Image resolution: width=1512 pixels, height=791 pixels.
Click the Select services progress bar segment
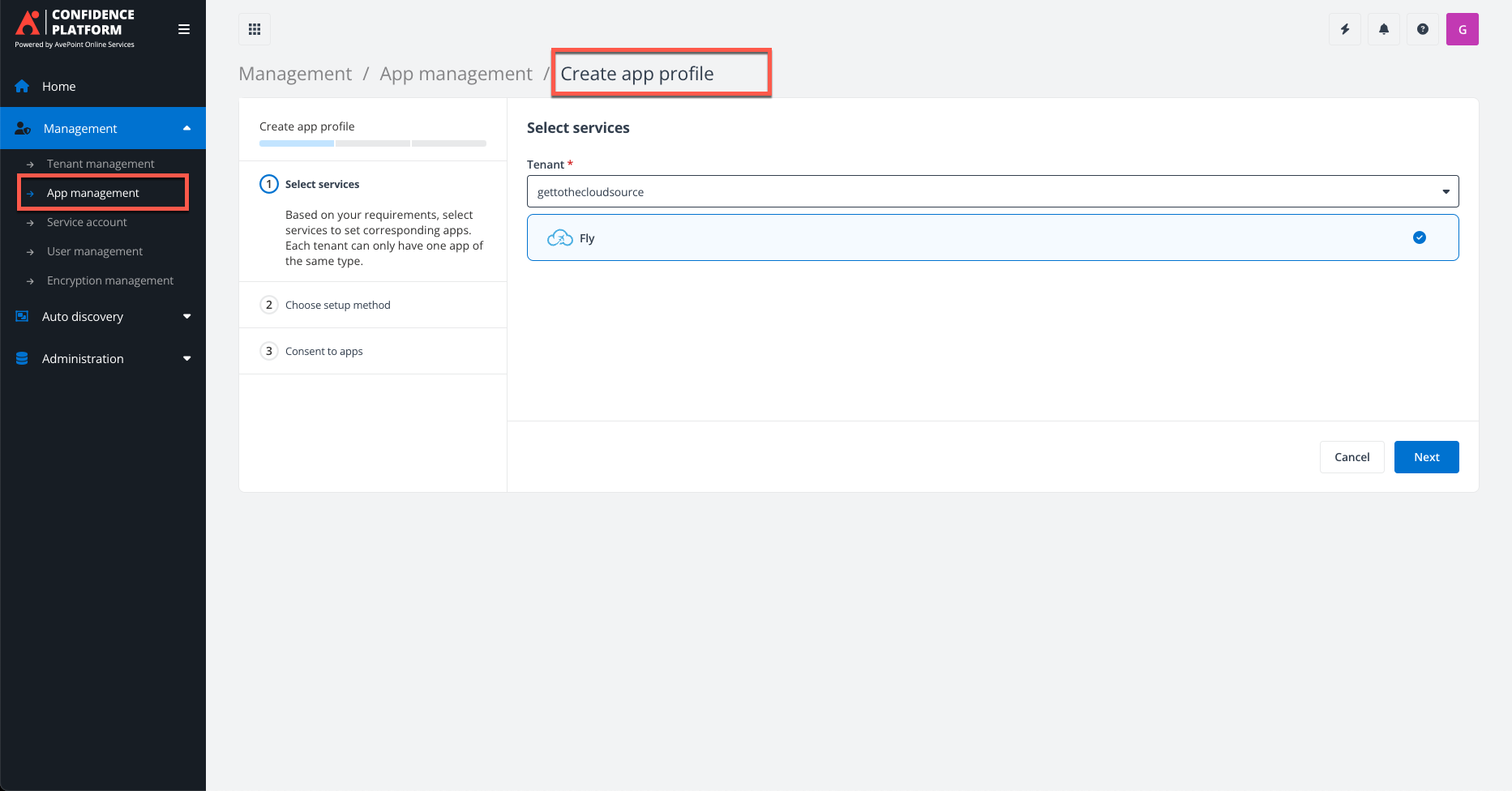295,143
